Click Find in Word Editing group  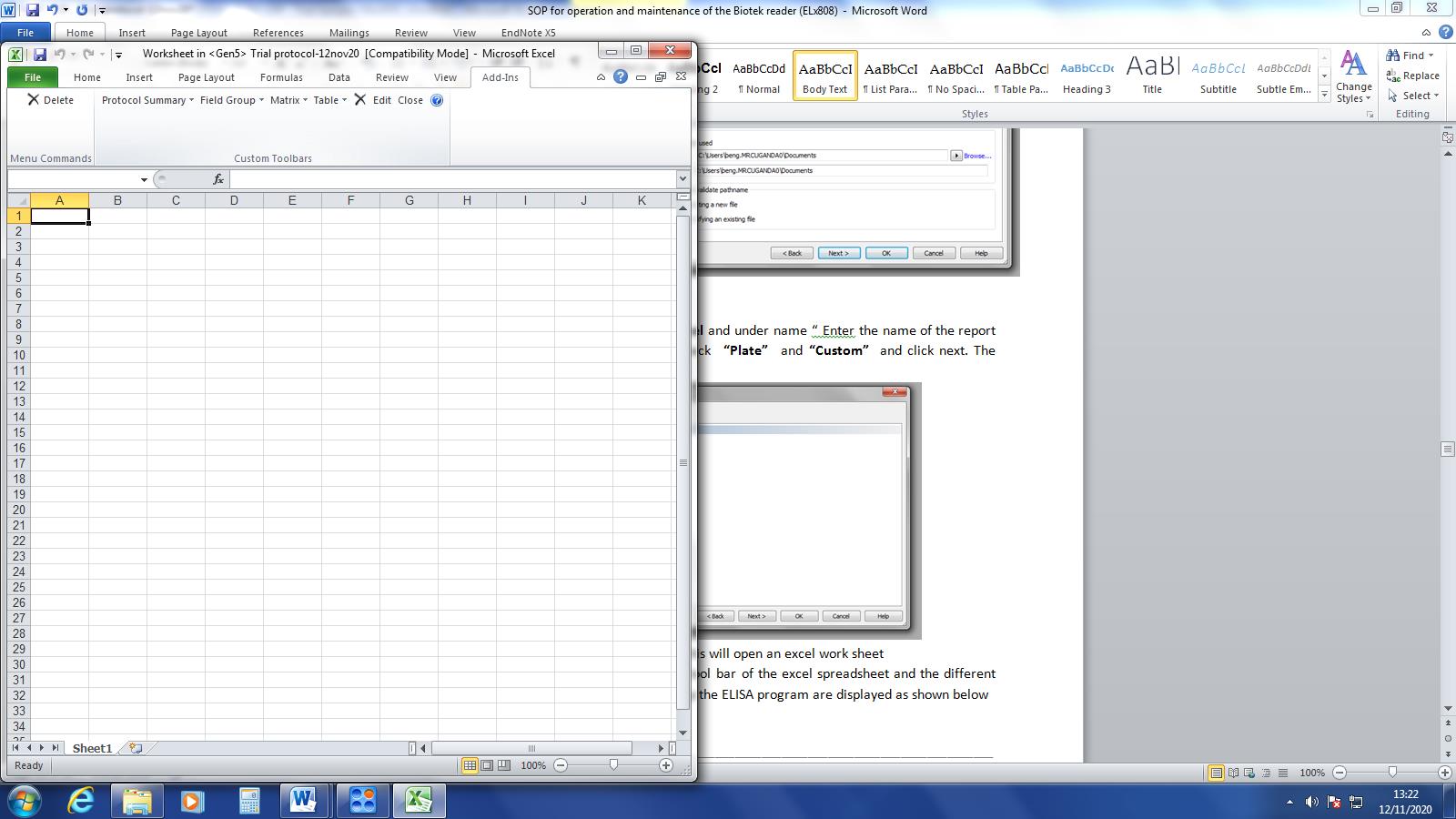tap(1410, 56)
